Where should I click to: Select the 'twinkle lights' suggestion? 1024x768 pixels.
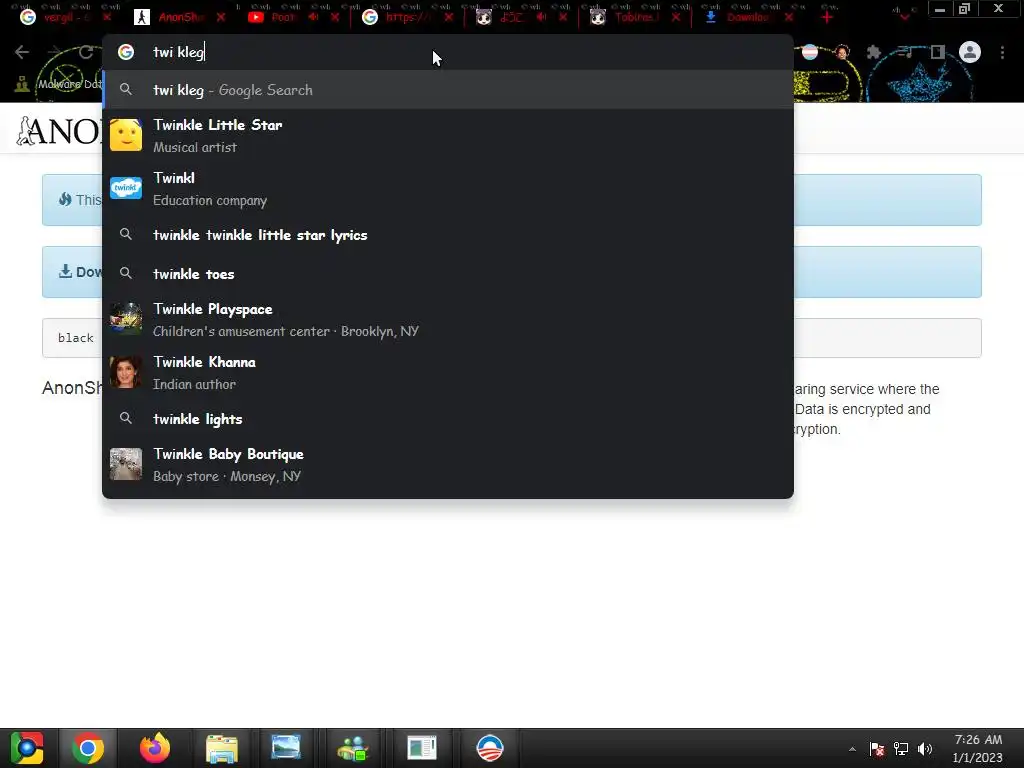(x=448, y=419)
